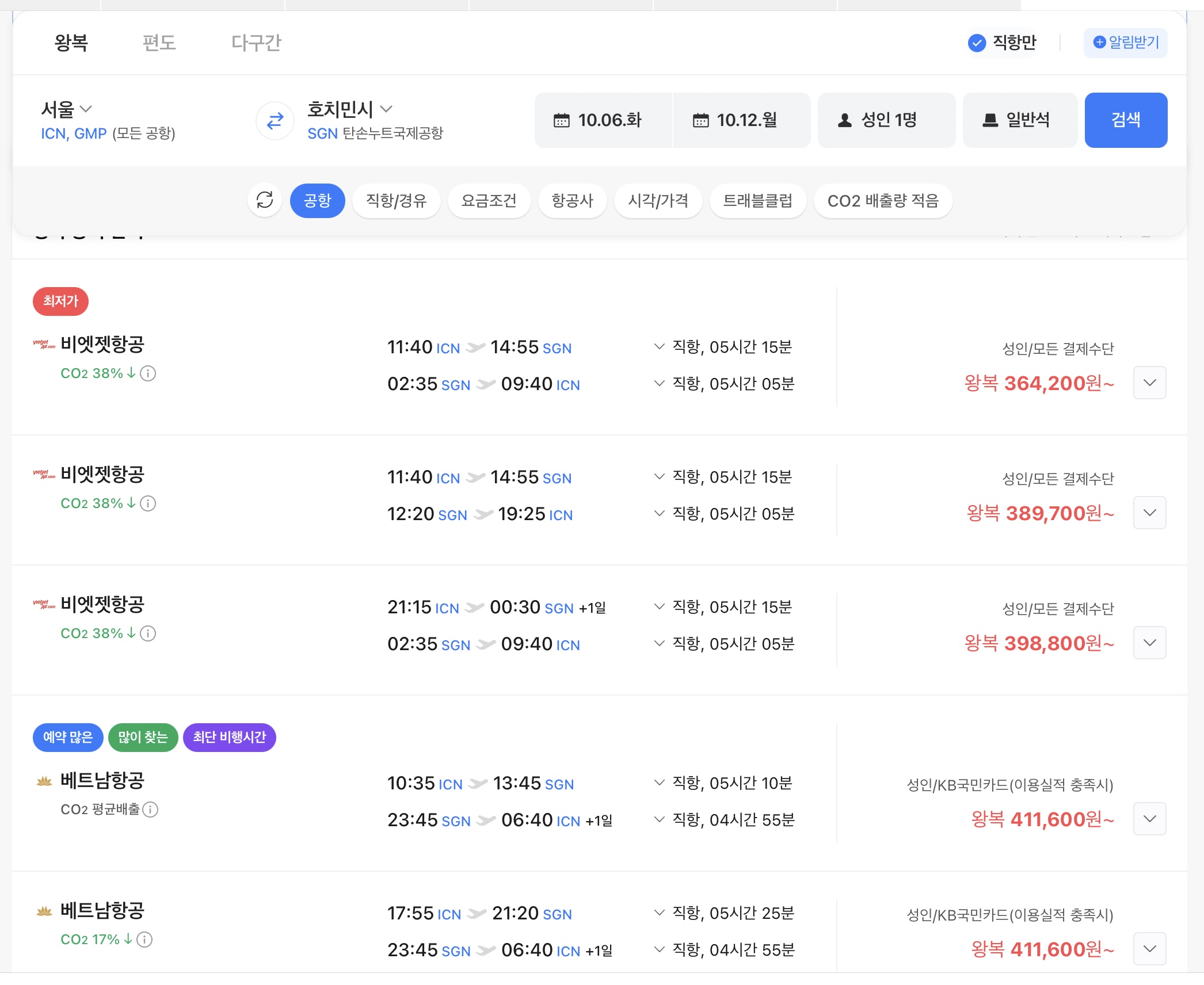Click the swap origin and destination arrows icon
The image size is (1204, 985).
pos(275,120)
